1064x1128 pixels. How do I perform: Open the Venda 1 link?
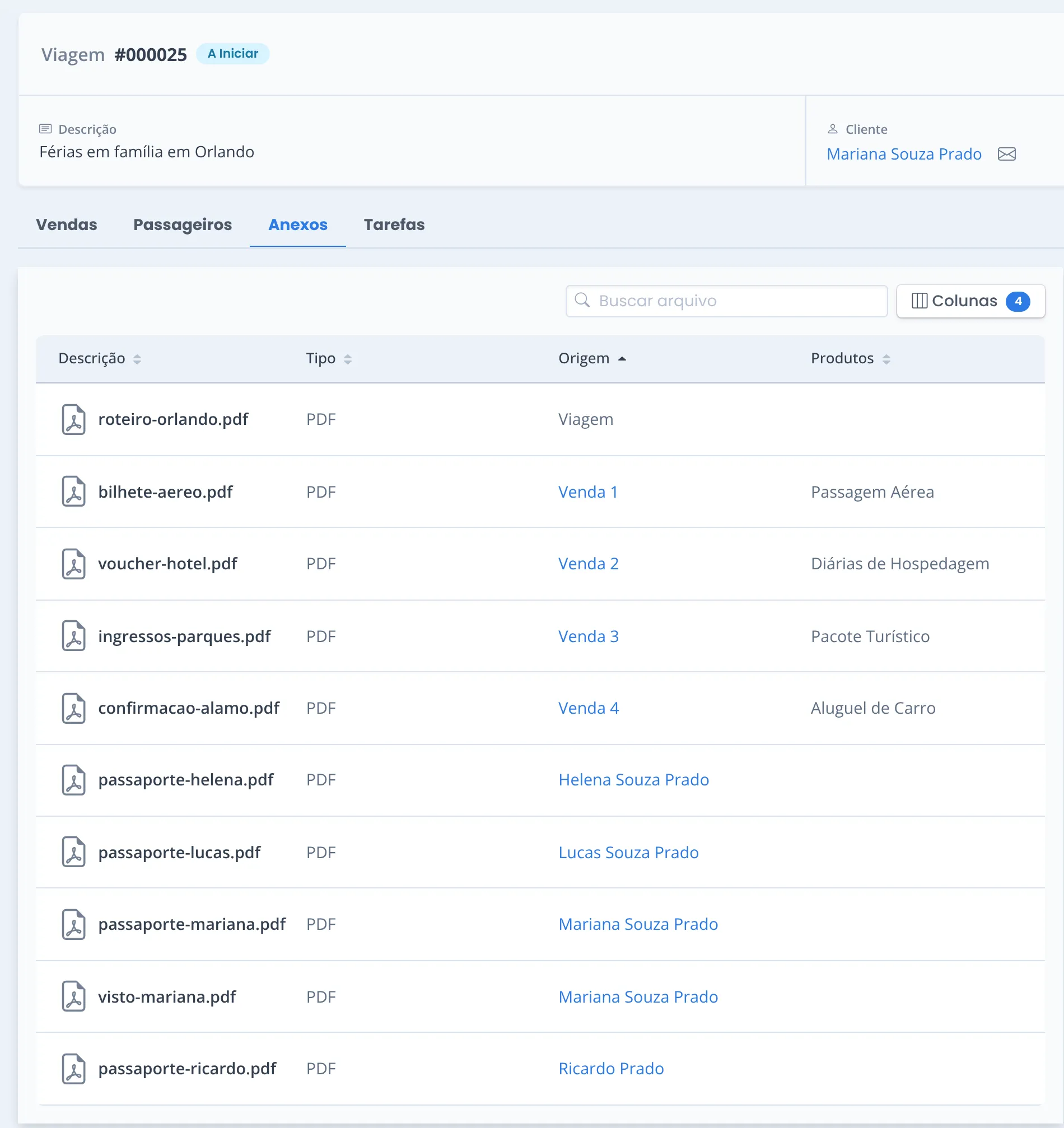(588, 492)
